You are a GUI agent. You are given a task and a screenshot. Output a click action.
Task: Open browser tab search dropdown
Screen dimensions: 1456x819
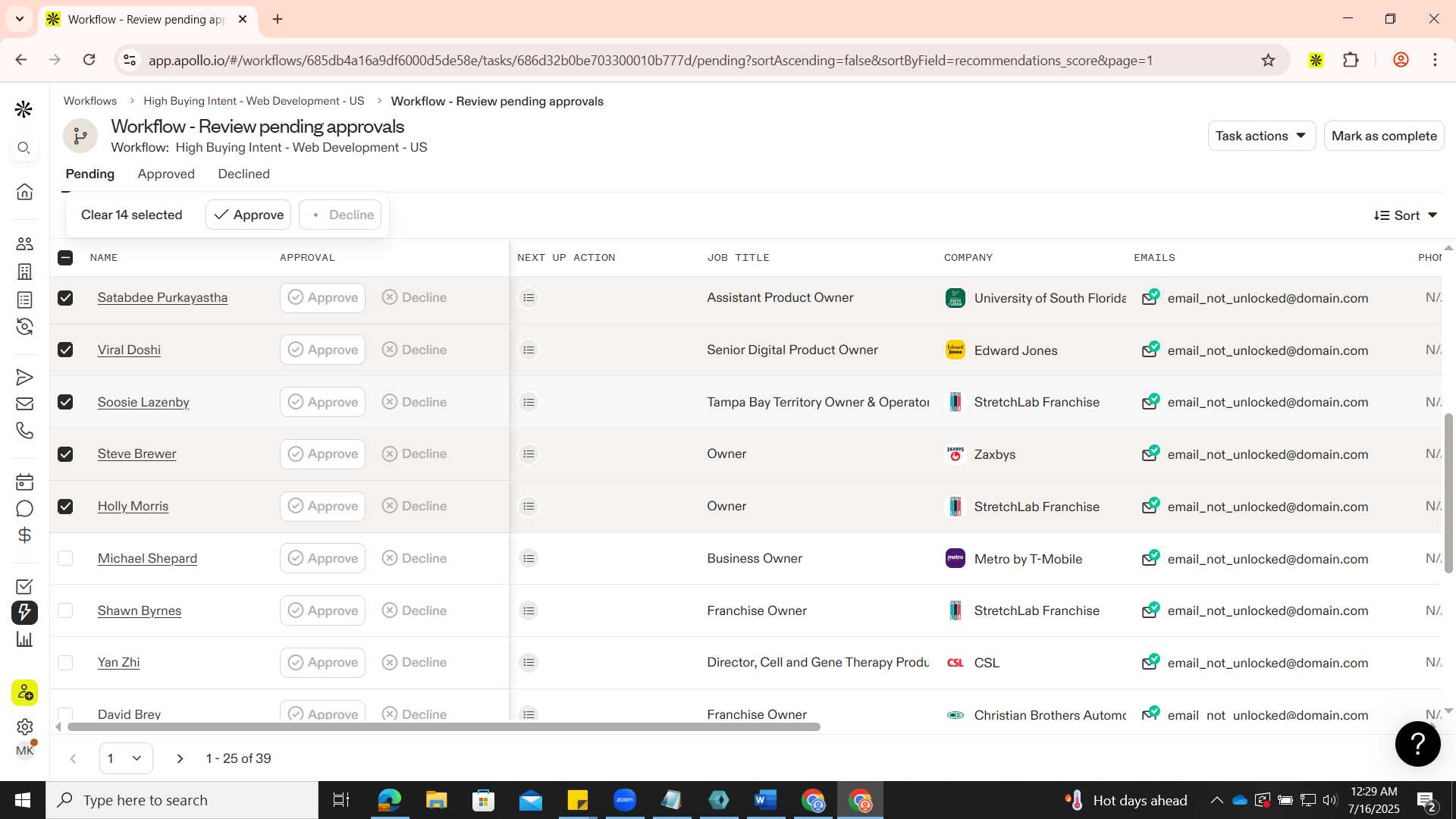(20, 19)
